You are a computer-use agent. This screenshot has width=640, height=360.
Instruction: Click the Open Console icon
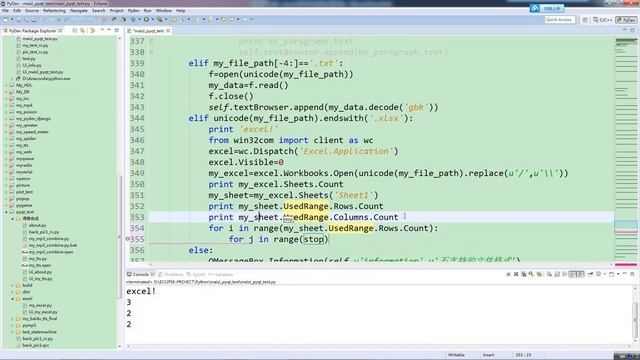tap(611, 274)
